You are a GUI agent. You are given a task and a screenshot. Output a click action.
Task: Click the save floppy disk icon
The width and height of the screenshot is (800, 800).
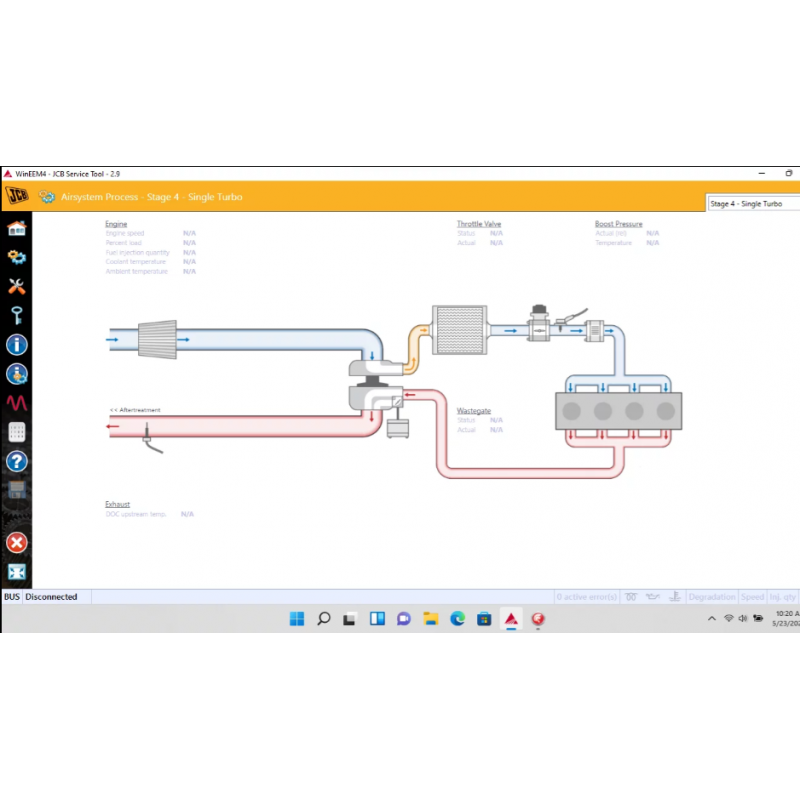point(17,487)
